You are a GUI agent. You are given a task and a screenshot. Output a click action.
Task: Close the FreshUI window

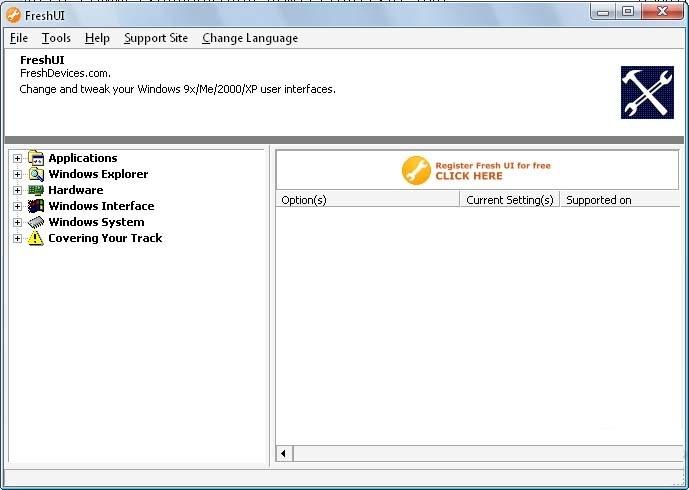point(662,12)
